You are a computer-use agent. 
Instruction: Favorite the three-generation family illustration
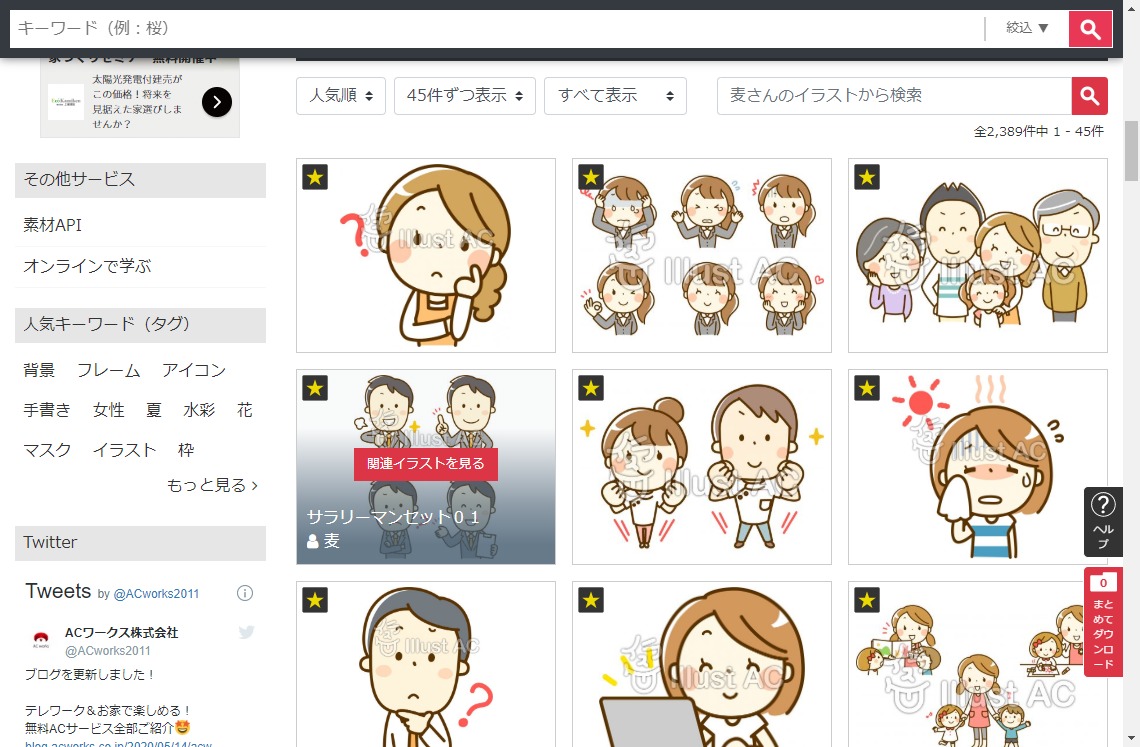coord(867,177)
